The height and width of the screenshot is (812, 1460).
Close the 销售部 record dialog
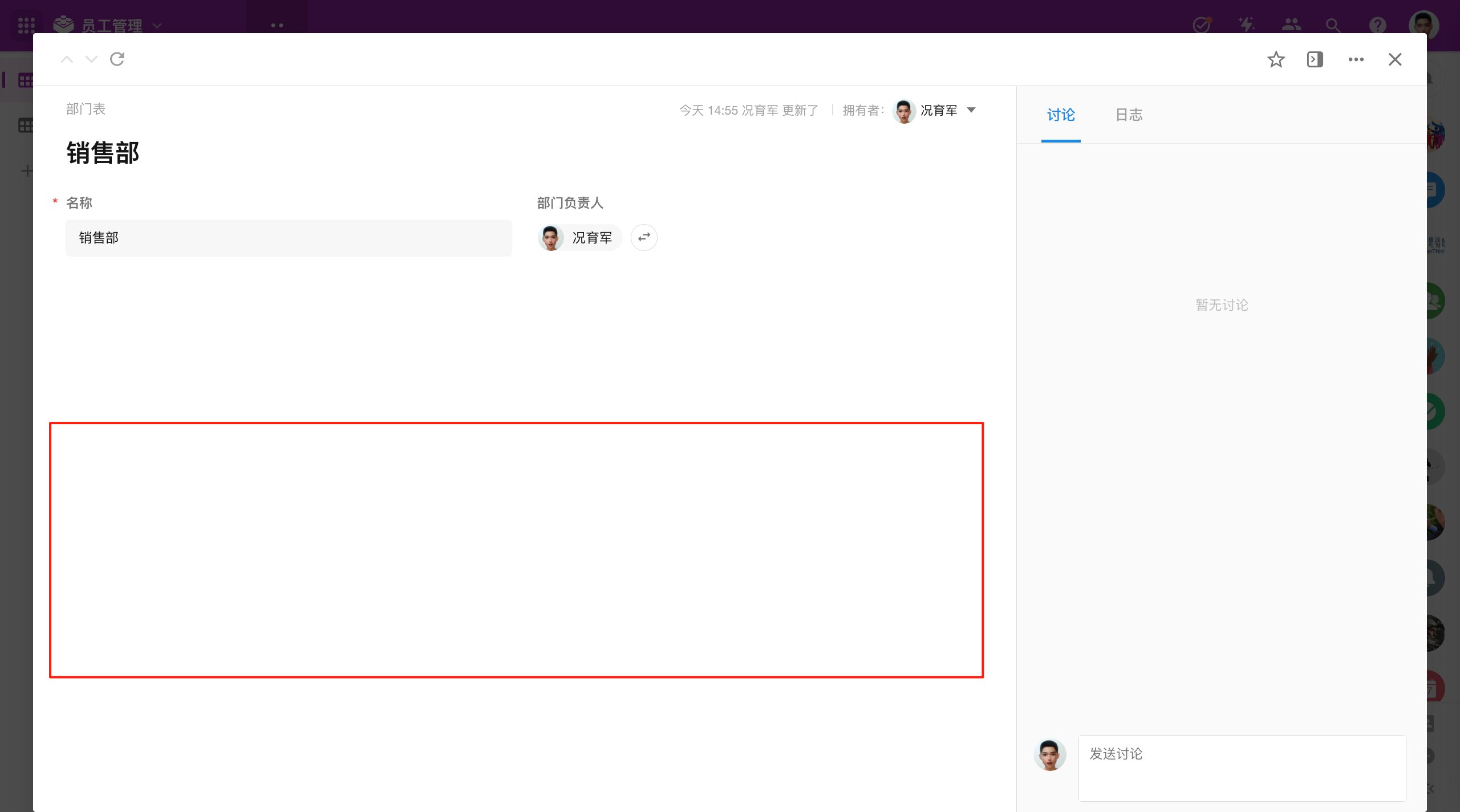point(1395,59)
